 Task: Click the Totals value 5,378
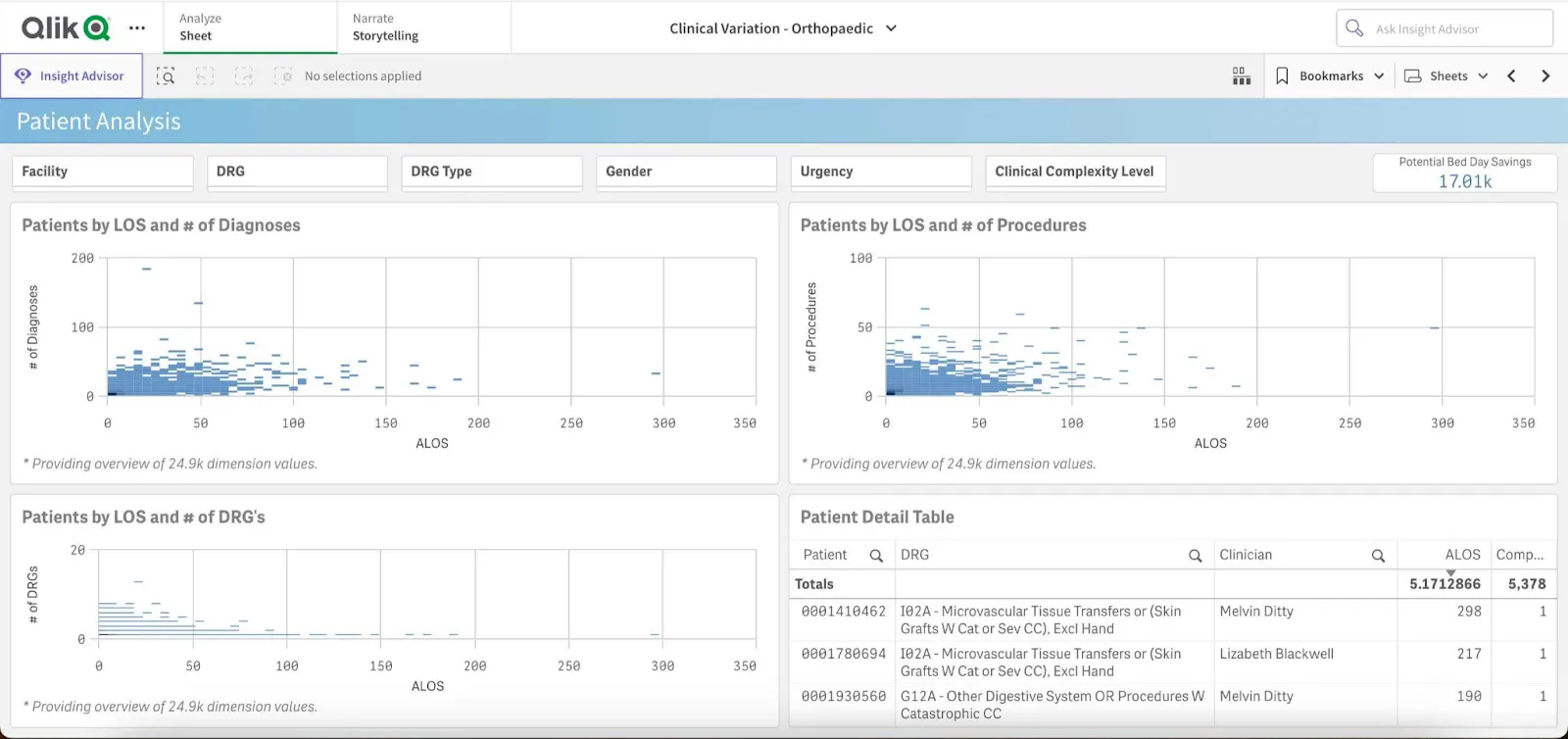click(x=1527, y=583)
